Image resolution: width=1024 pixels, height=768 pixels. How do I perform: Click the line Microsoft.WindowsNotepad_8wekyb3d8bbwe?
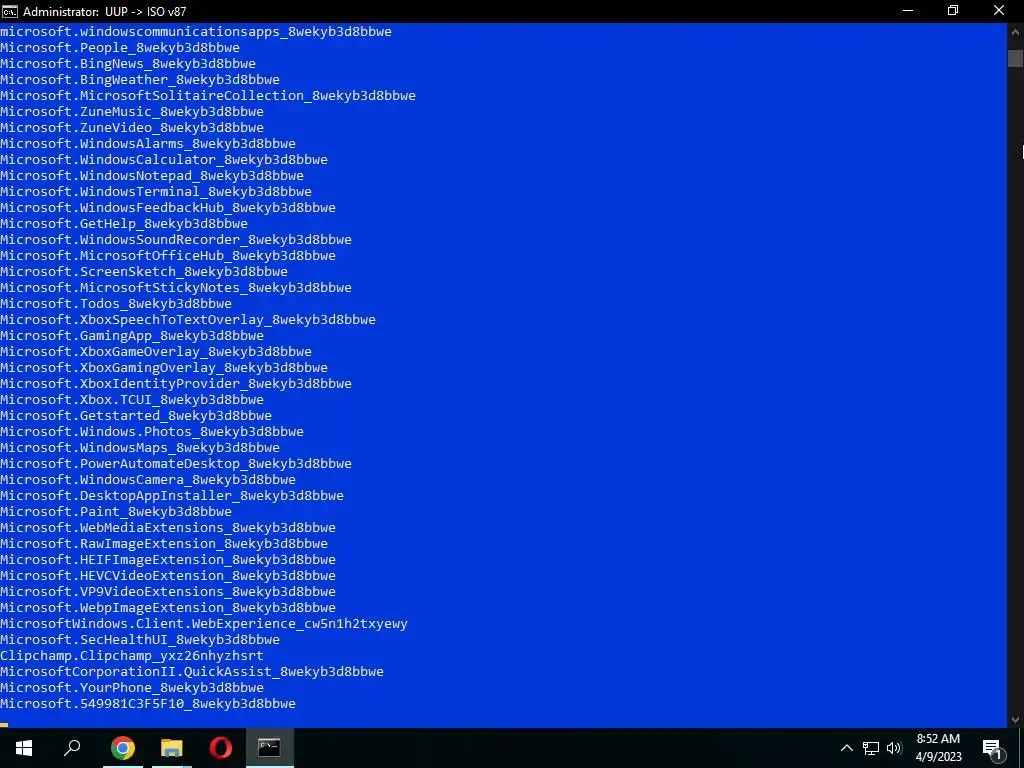[152, 176]
